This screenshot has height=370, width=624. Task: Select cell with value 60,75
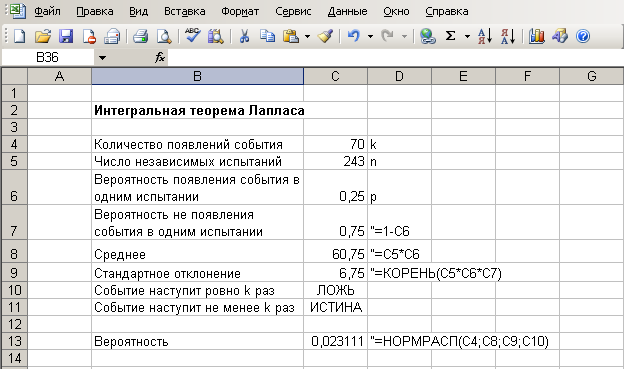335,251
